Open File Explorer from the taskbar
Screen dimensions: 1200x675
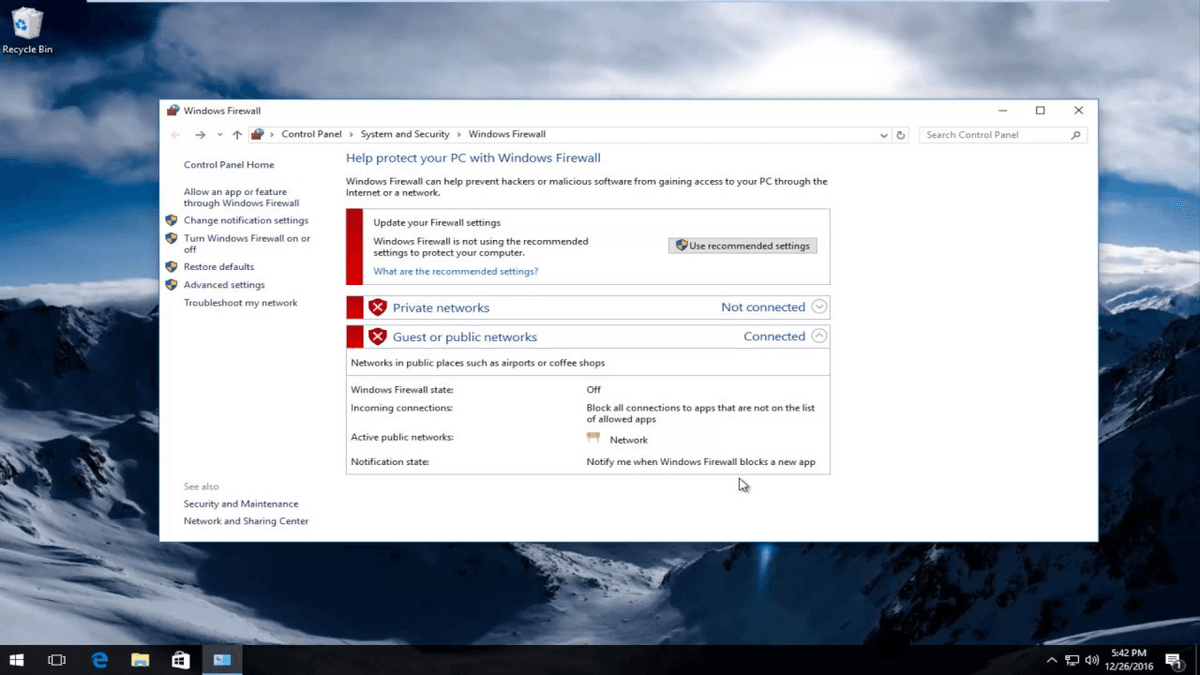pos(140,660)
